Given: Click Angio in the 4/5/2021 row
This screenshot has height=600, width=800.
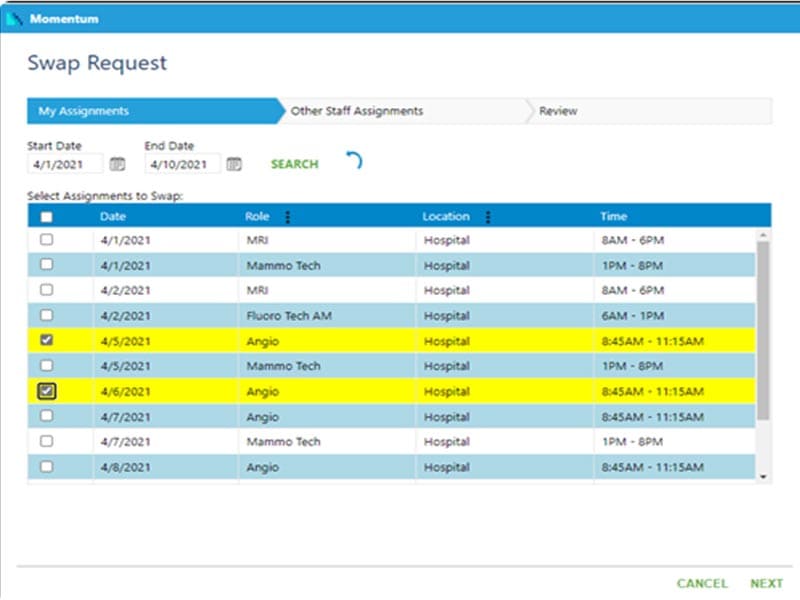Looking at the screenshot, I should pos(263,341).
